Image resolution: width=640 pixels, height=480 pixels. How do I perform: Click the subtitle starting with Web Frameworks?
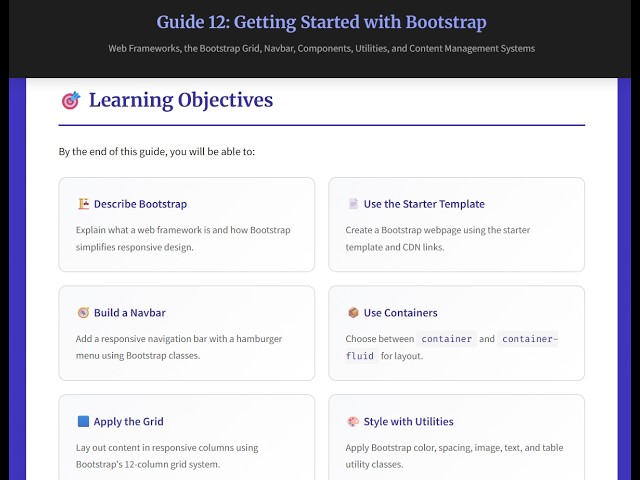(322, 48)
